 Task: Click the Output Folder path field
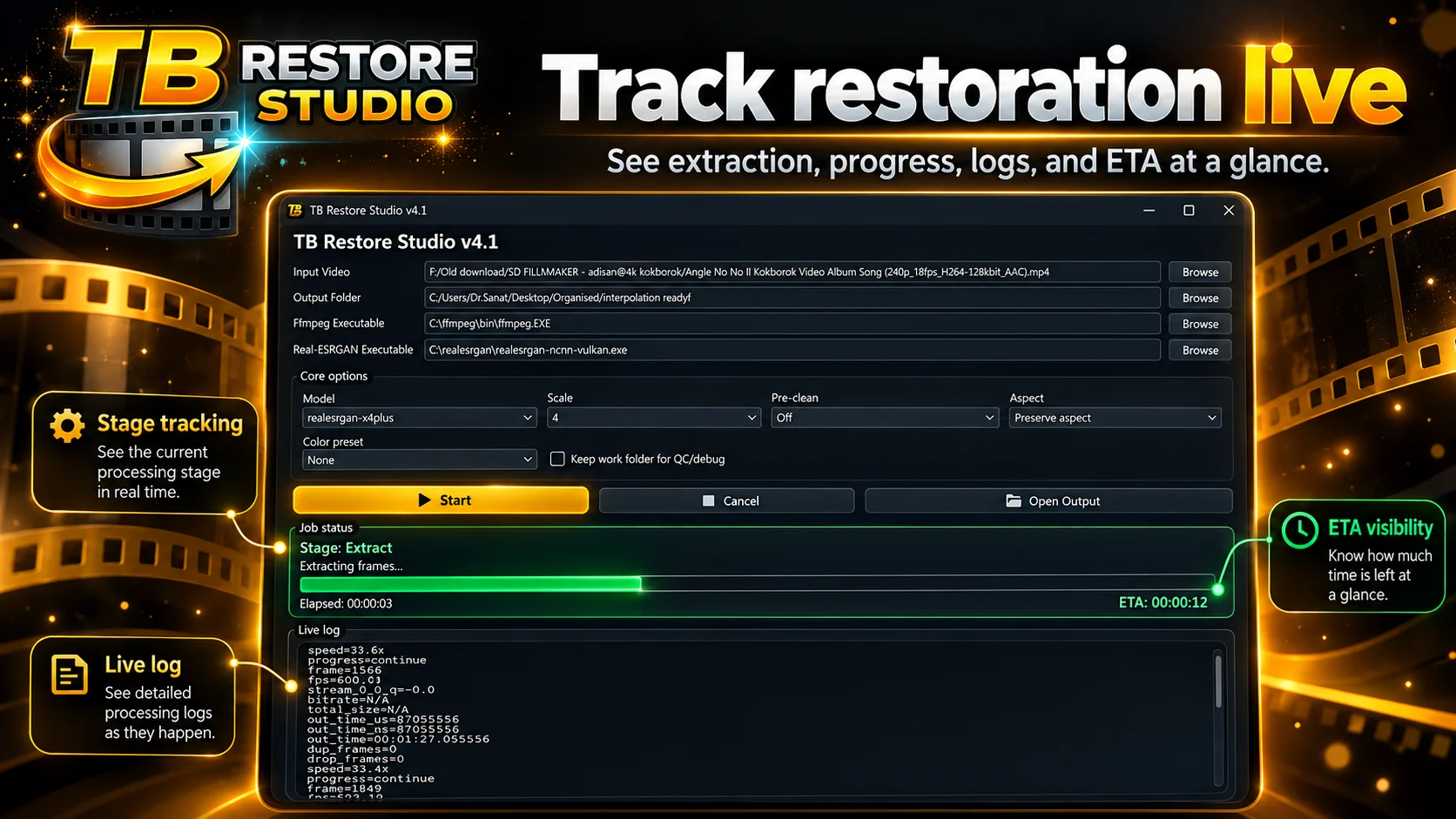[x=792, y=298]
